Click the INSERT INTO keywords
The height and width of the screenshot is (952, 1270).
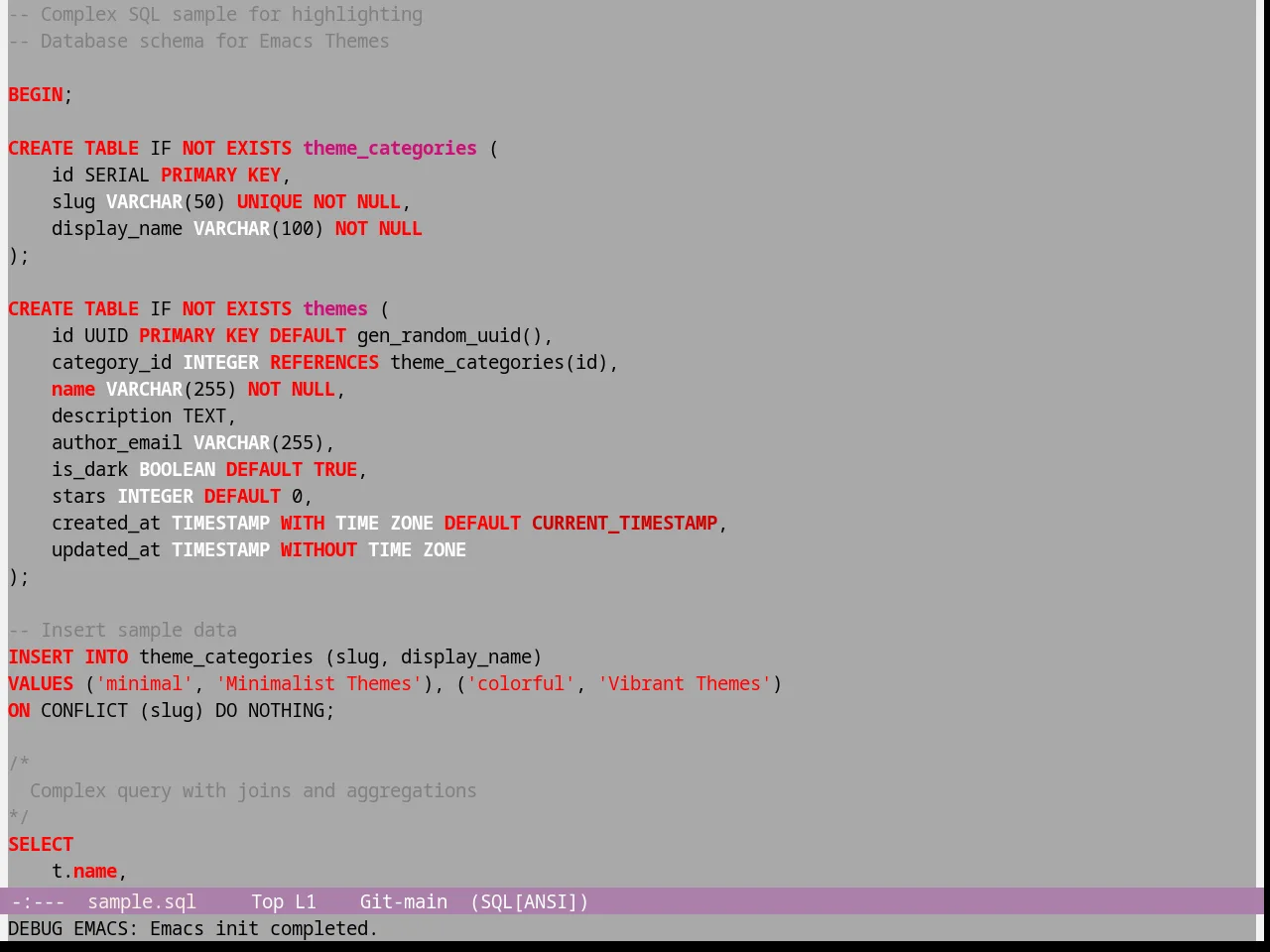coord(68,657)
